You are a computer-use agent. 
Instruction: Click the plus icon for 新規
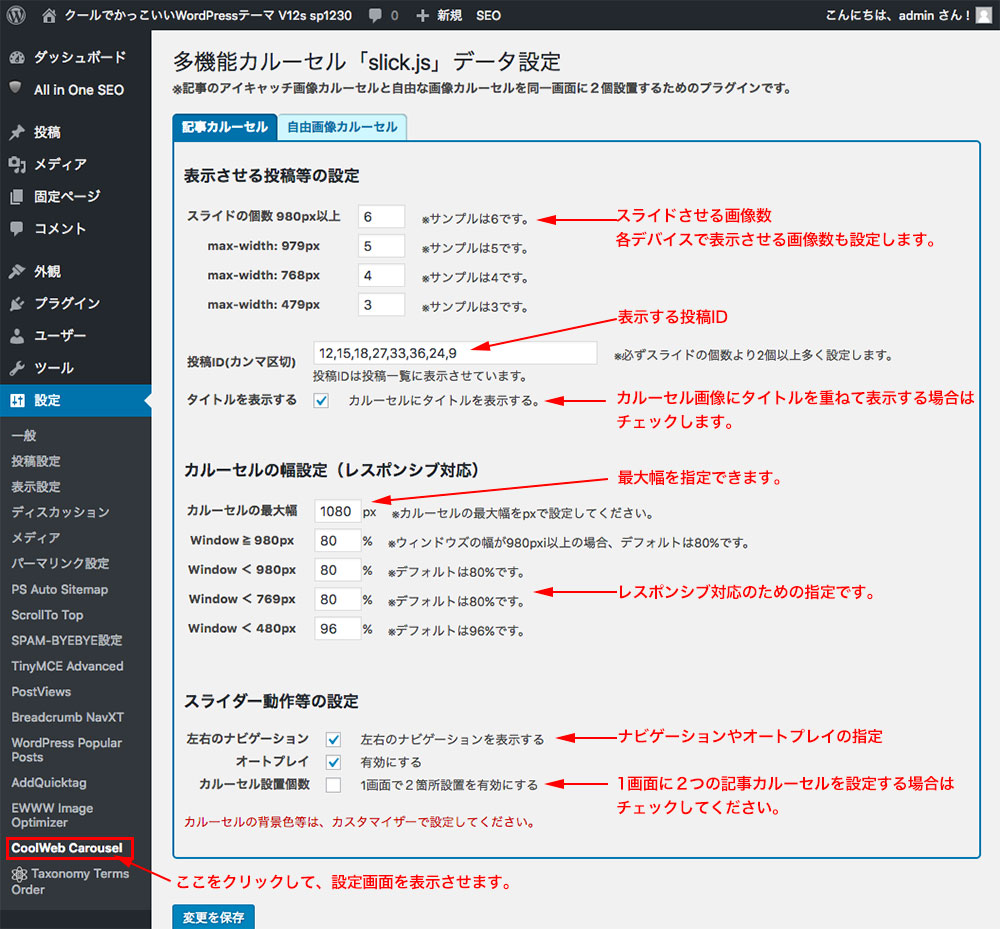(422, 15)
